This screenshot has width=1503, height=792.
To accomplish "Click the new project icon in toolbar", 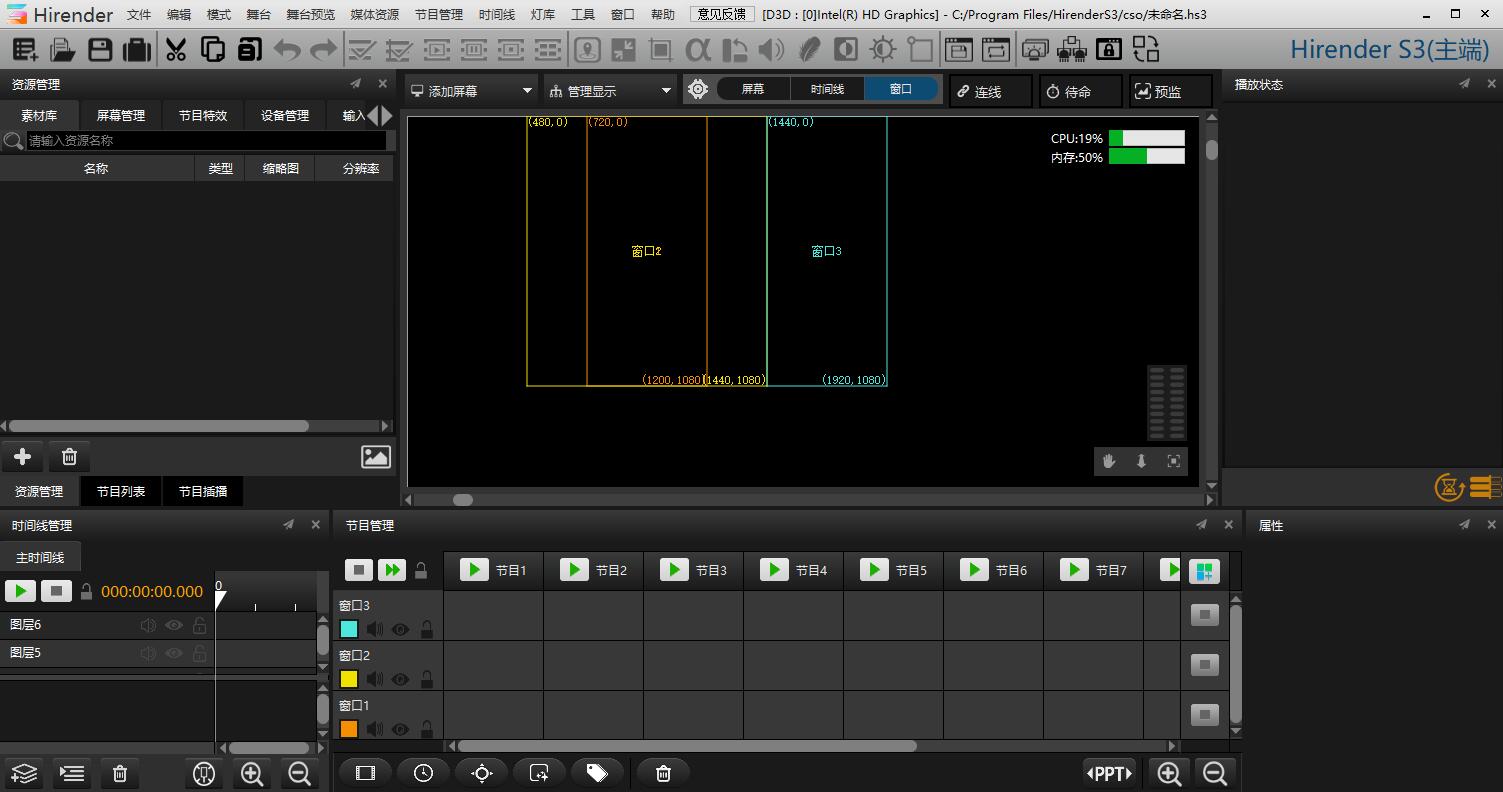I will (x=25, y=49).
